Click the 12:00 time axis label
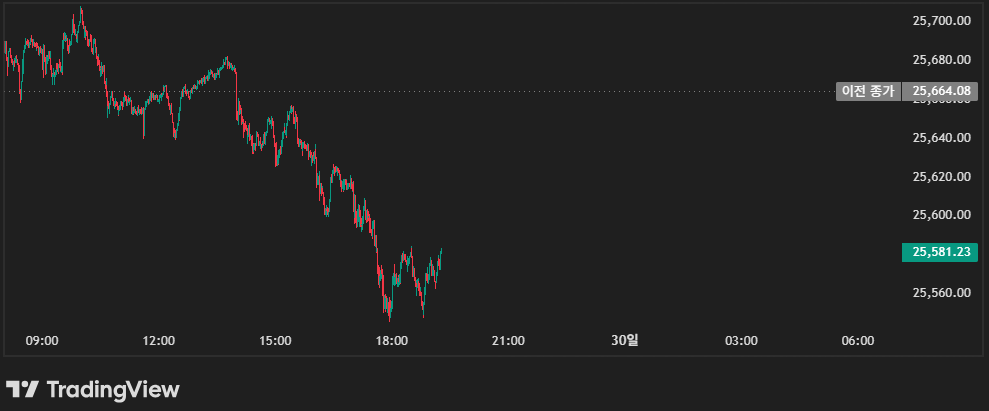This screenshot has width=989, height=411. [x=159, y=341]
